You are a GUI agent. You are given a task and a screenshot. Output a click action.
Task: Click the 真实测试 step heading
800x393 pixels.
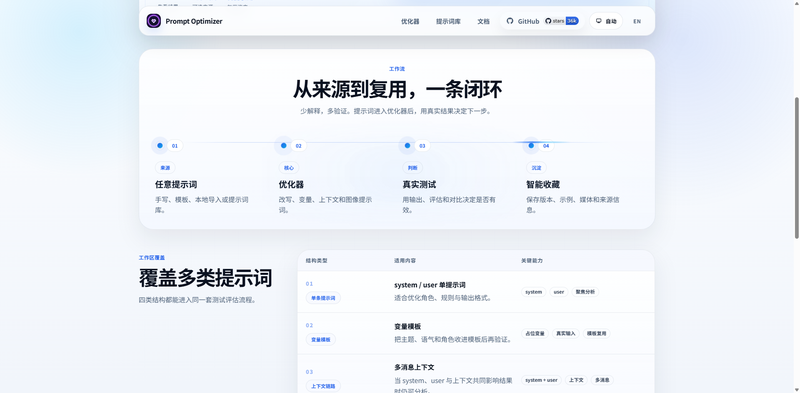pyautogui.click(x=419, y=184)
